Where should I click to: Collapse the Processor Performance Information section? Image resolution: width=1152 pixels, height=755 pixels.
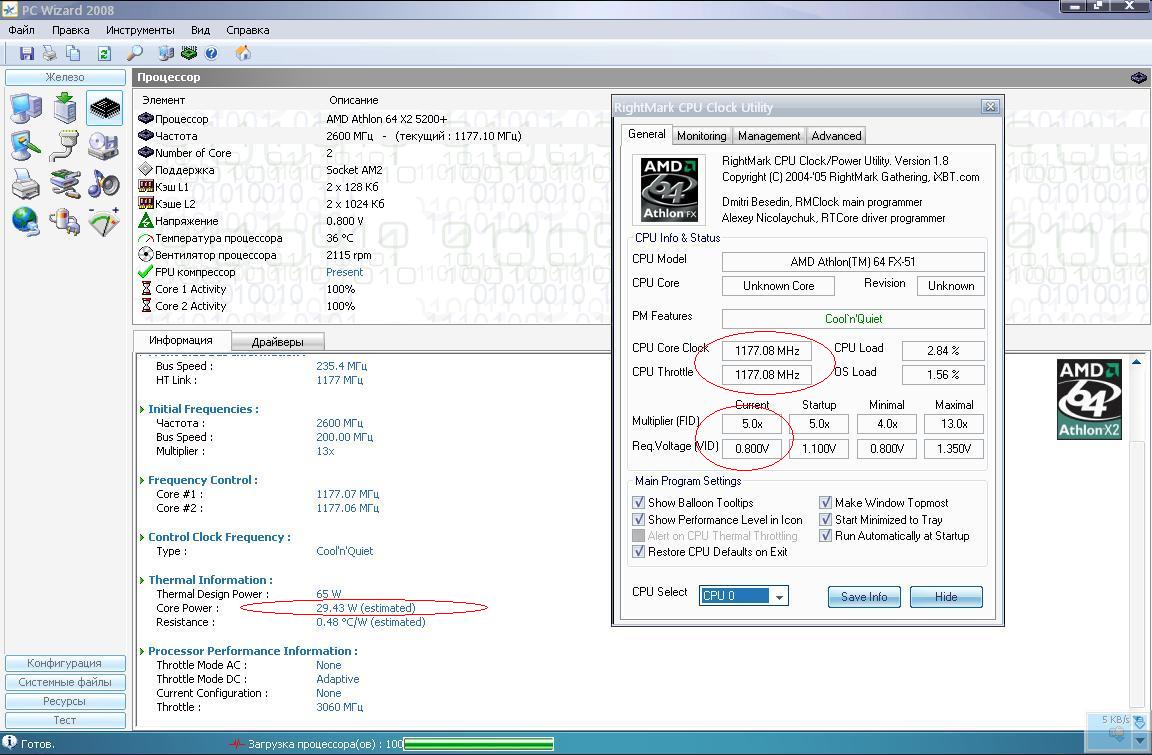[x=142, y=651]
